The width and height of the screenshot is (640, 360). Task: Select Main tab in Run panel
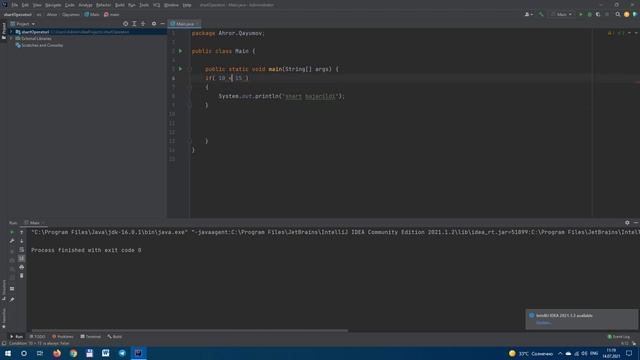point(34,223)
